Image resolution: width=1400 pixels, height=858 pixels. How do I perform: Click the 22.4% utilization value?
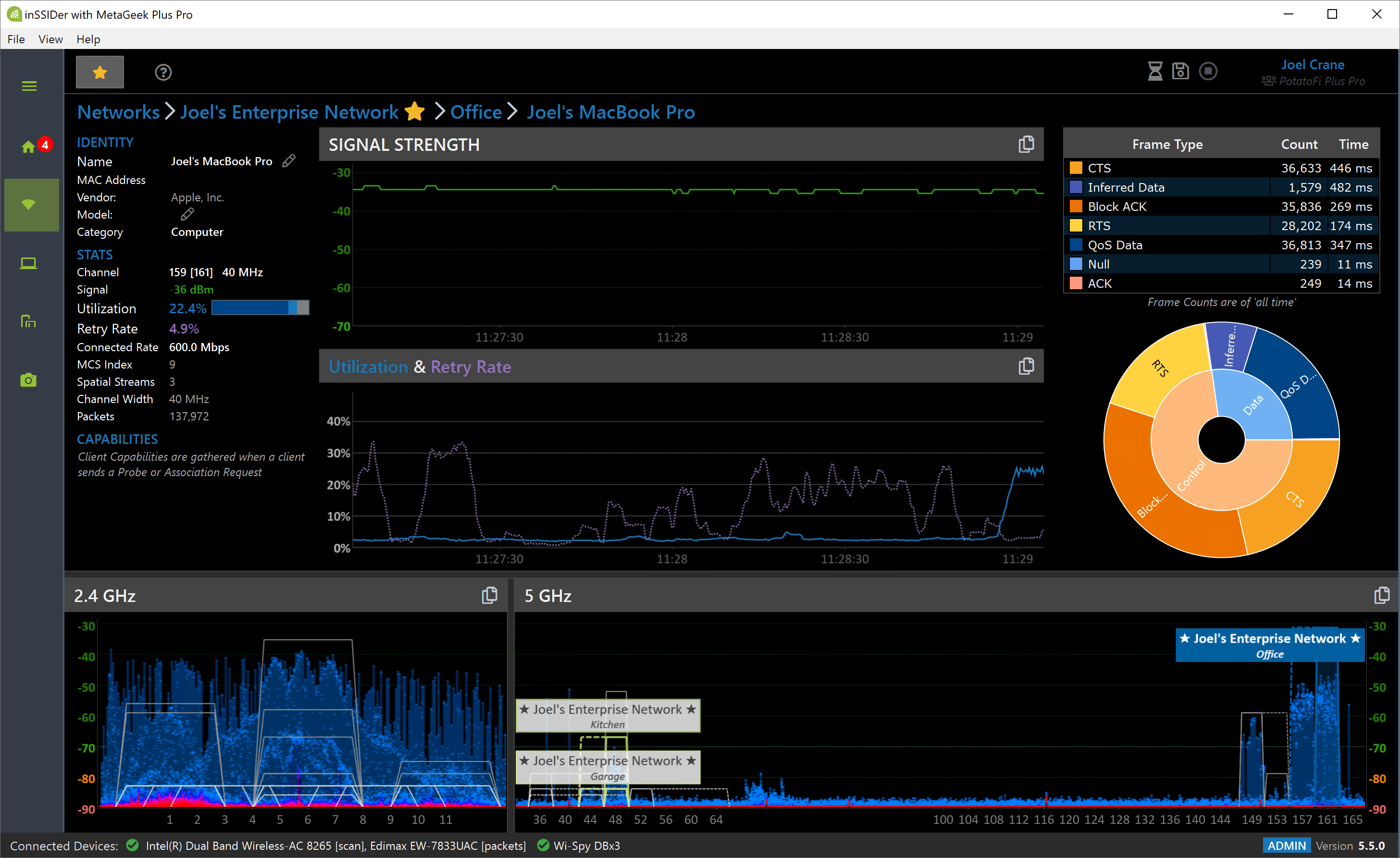pyautogui.click(x=187, y=308)
